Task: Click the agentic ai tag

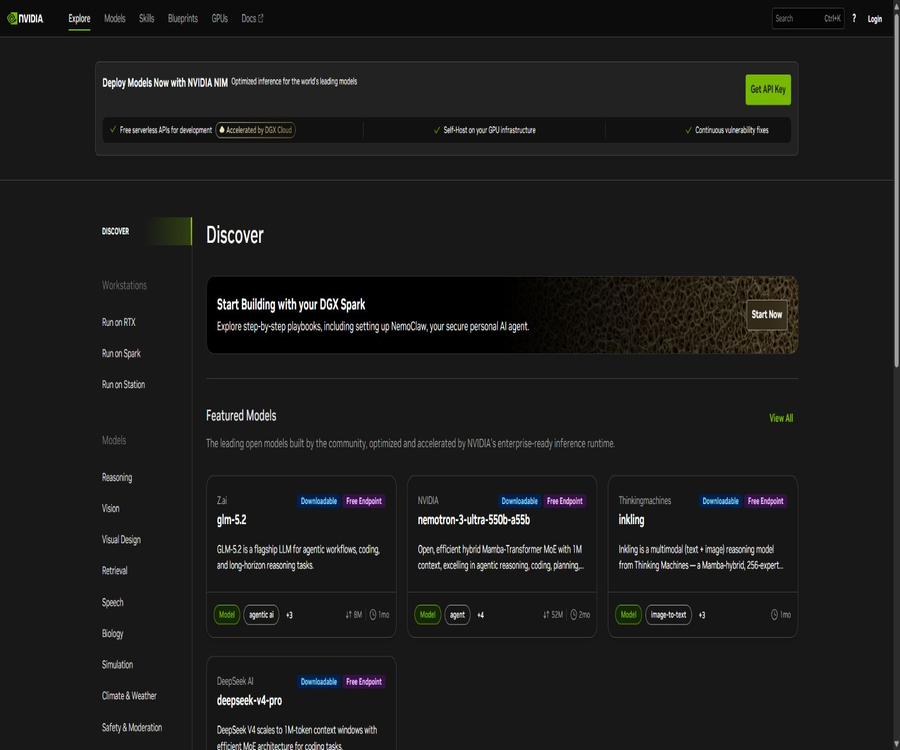Action: (x=261, y=615)
